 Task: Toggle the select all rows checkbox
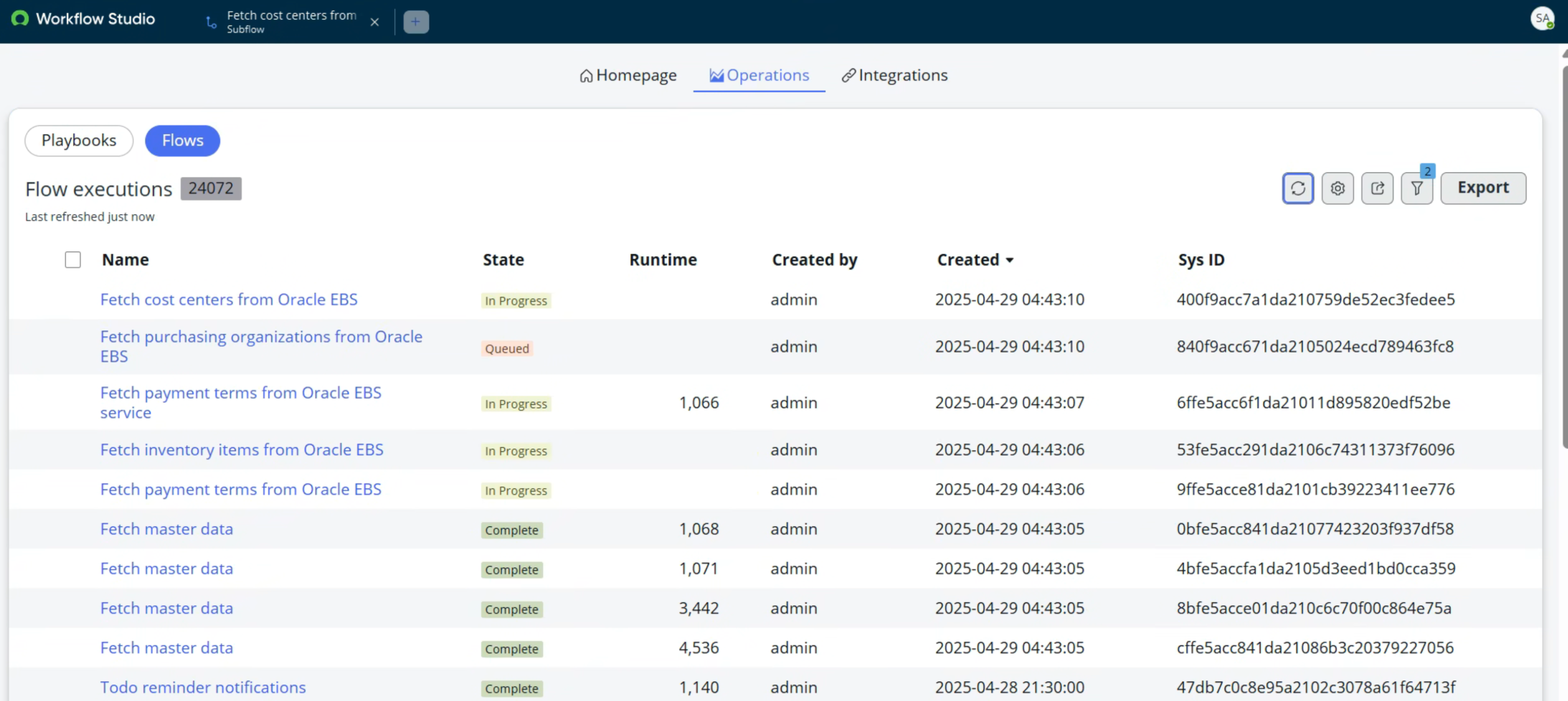coord(72,260)
